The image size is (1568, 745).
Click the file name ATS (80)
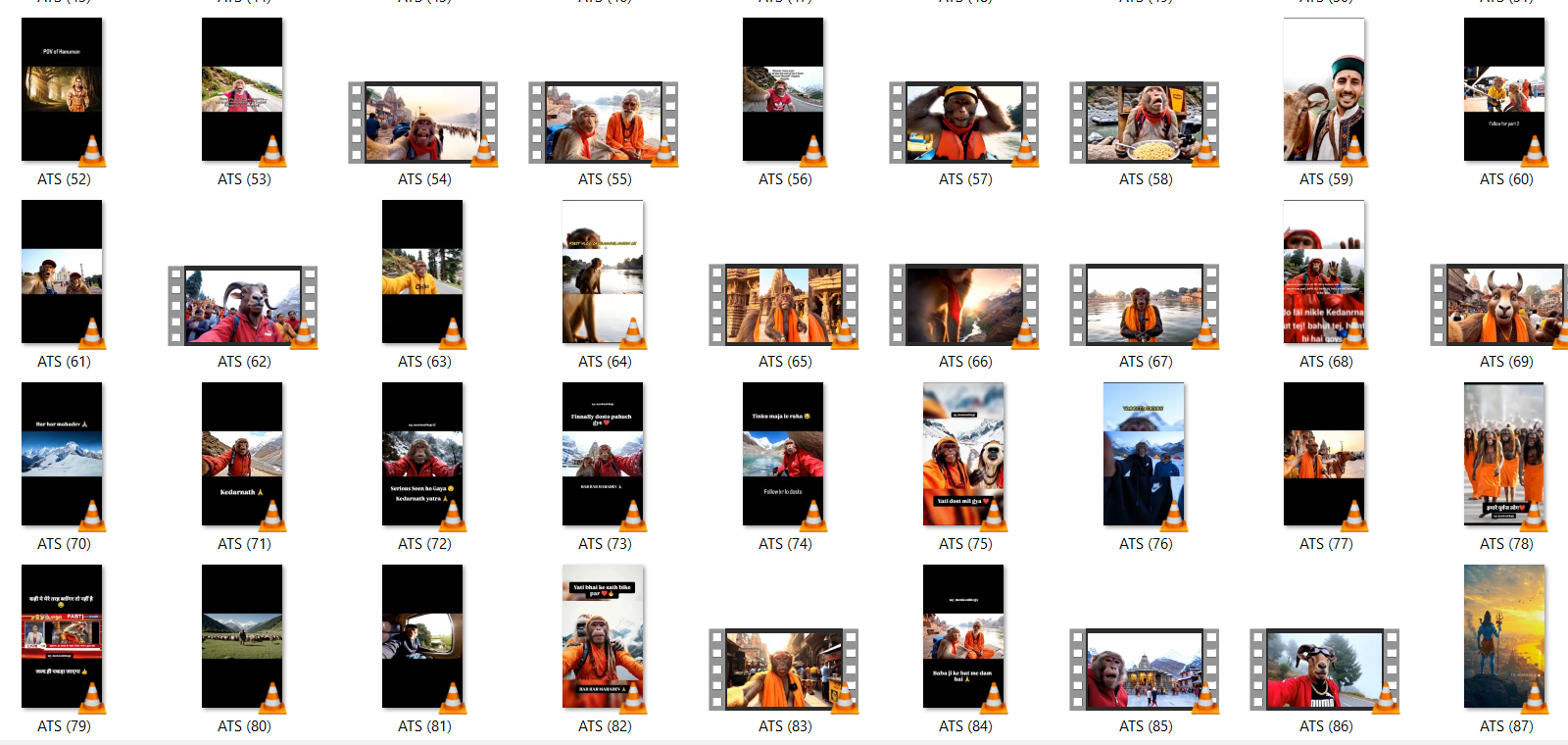[244, 726]
